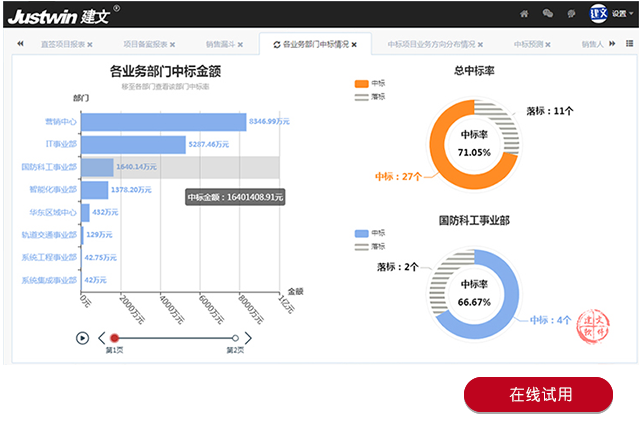Close the 各业务部门中标情况 tab
Viewport: 640px width, 427px height.
354,45
